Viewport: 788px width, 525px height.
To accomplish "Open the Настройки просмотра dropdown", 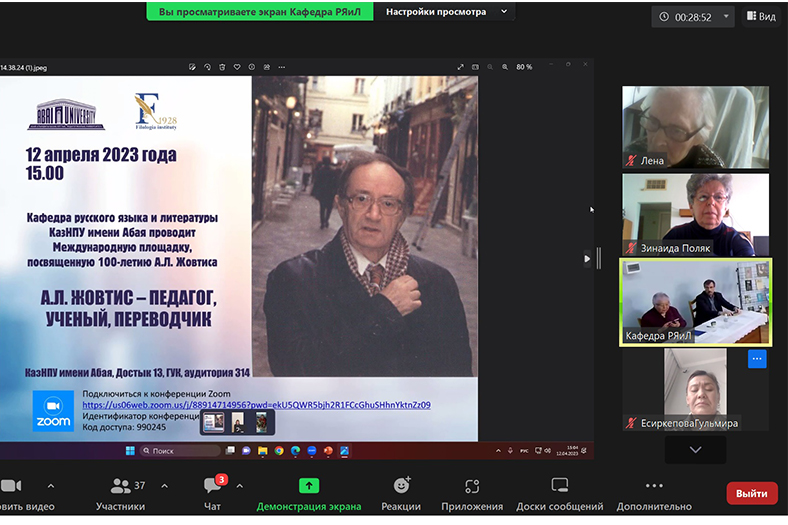I will tap(445, 12).
